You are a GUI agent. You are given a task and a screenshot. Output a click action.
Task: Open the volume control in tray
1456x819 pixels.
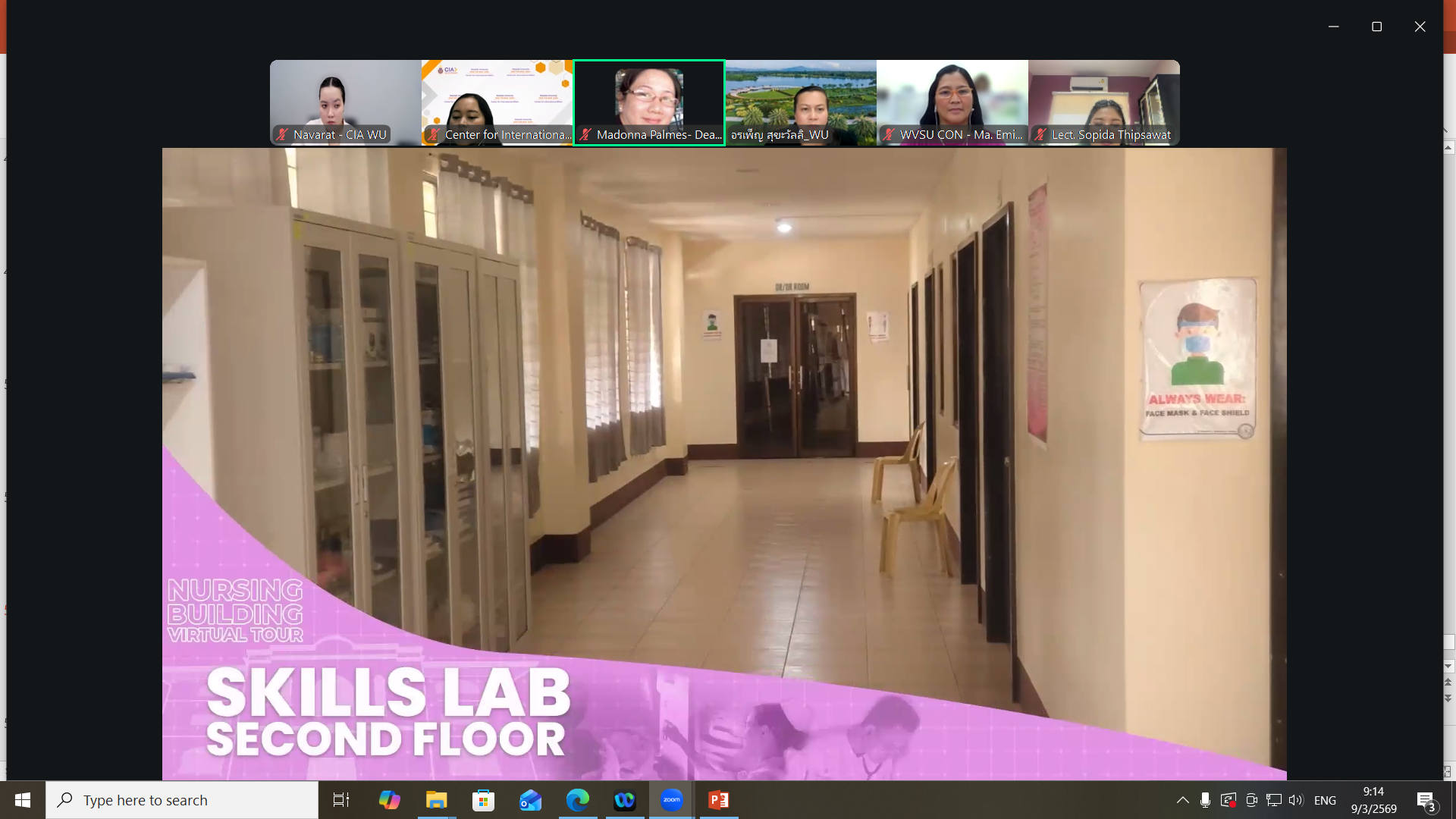(x=1295, y=800)
